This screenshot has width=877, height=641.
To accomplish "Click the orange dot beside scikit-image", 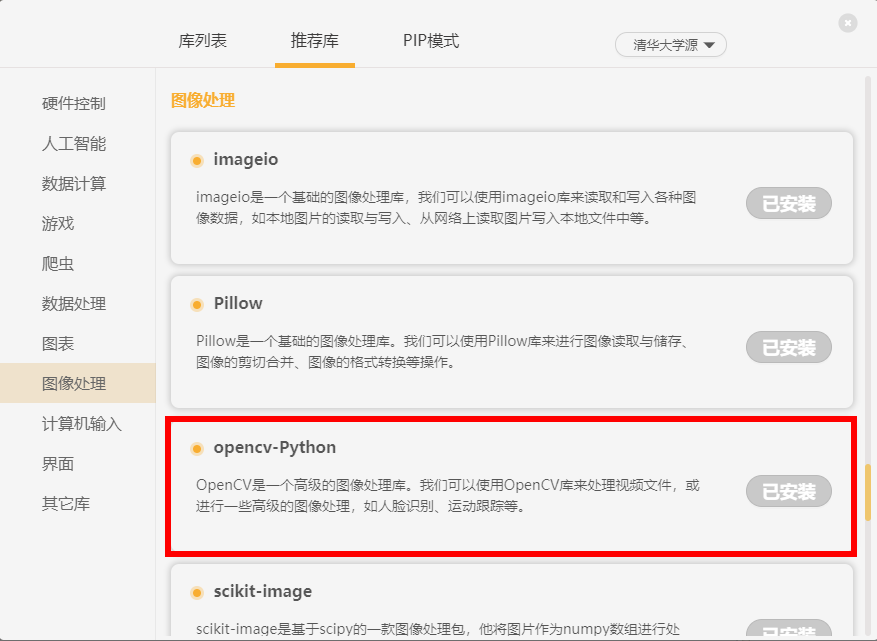I will point(197,593).
